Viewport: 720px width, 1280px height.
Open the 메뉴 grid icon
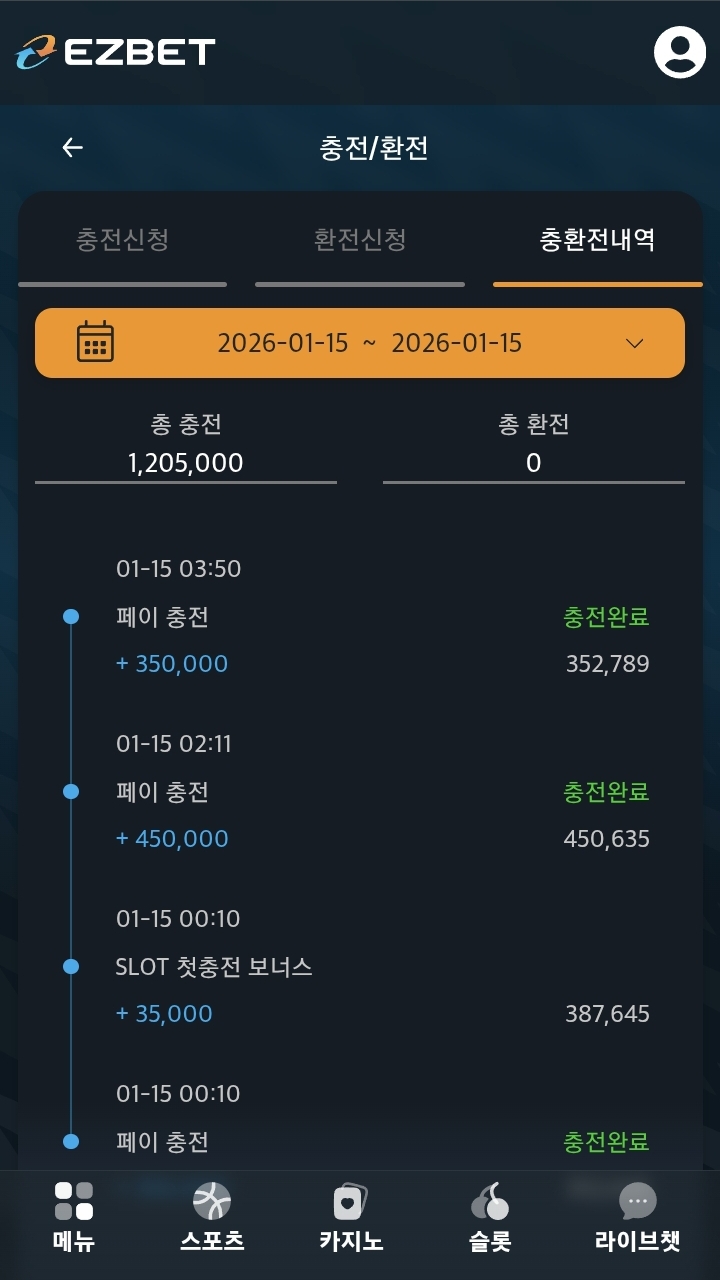click(73, 1201)
